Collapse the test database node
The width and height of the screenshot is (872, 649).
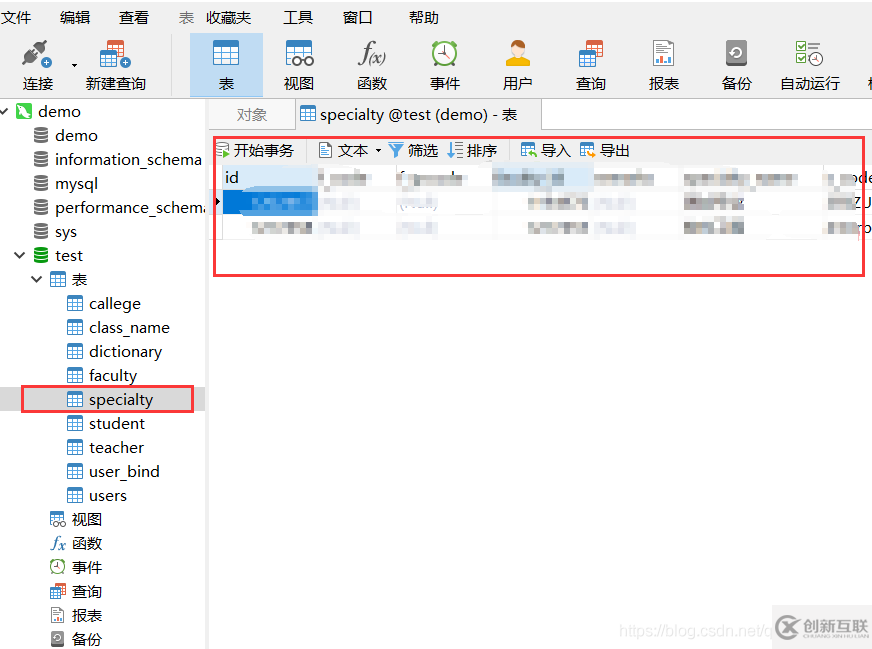pos(19,255)
